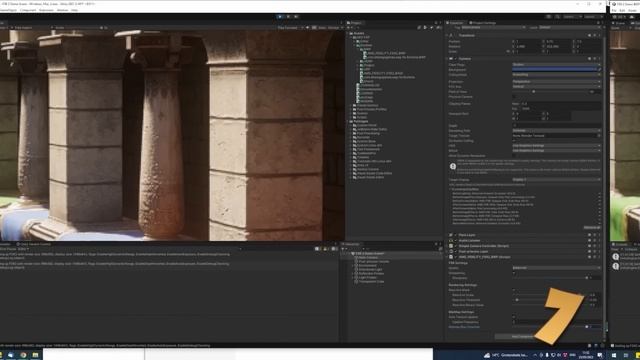The image size is (640, 360).
Task: Open the Post-process Layer more options menu
Action: [599, 251]
